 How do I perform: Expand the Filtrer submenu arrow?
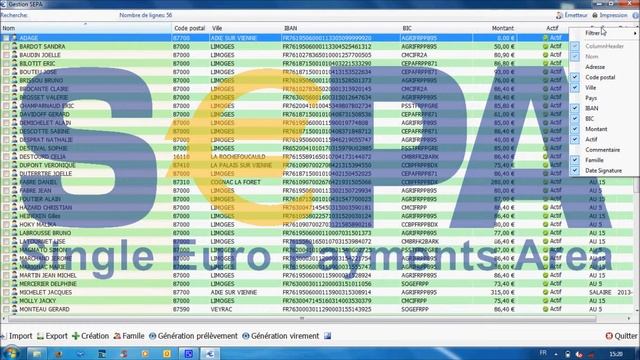[x=635, y=33]
